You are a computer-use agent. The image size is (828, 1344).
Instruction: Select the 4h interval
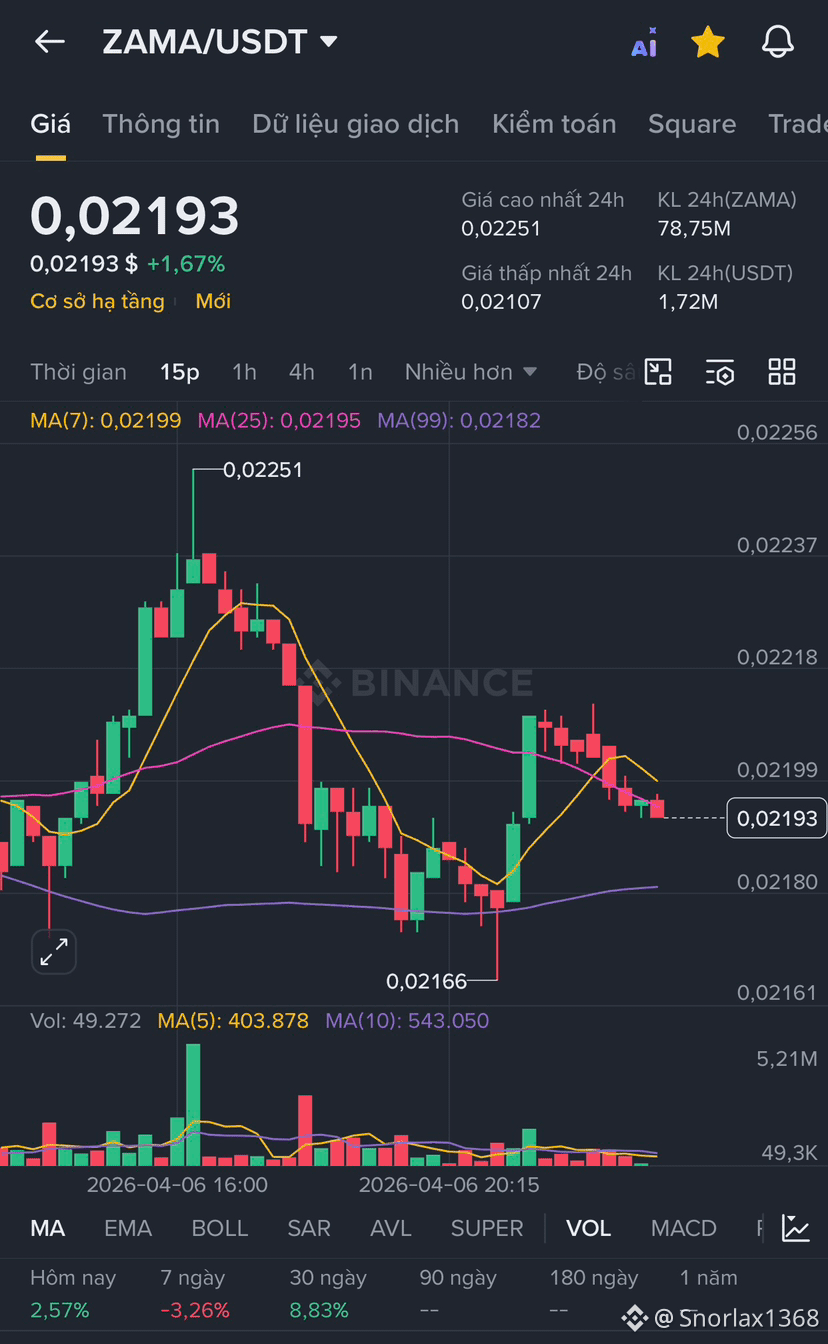[x=302, y=372]
